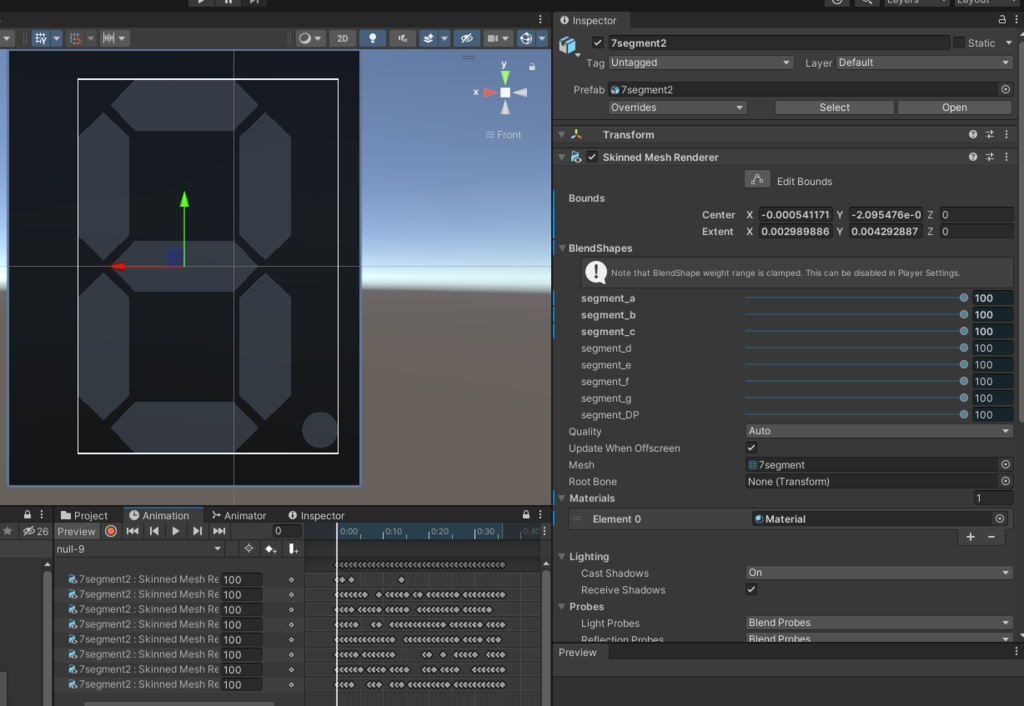The width and height of the screenshot is (1024, 706).
Task: Open Transform component help icon
Action: (973, 135)
